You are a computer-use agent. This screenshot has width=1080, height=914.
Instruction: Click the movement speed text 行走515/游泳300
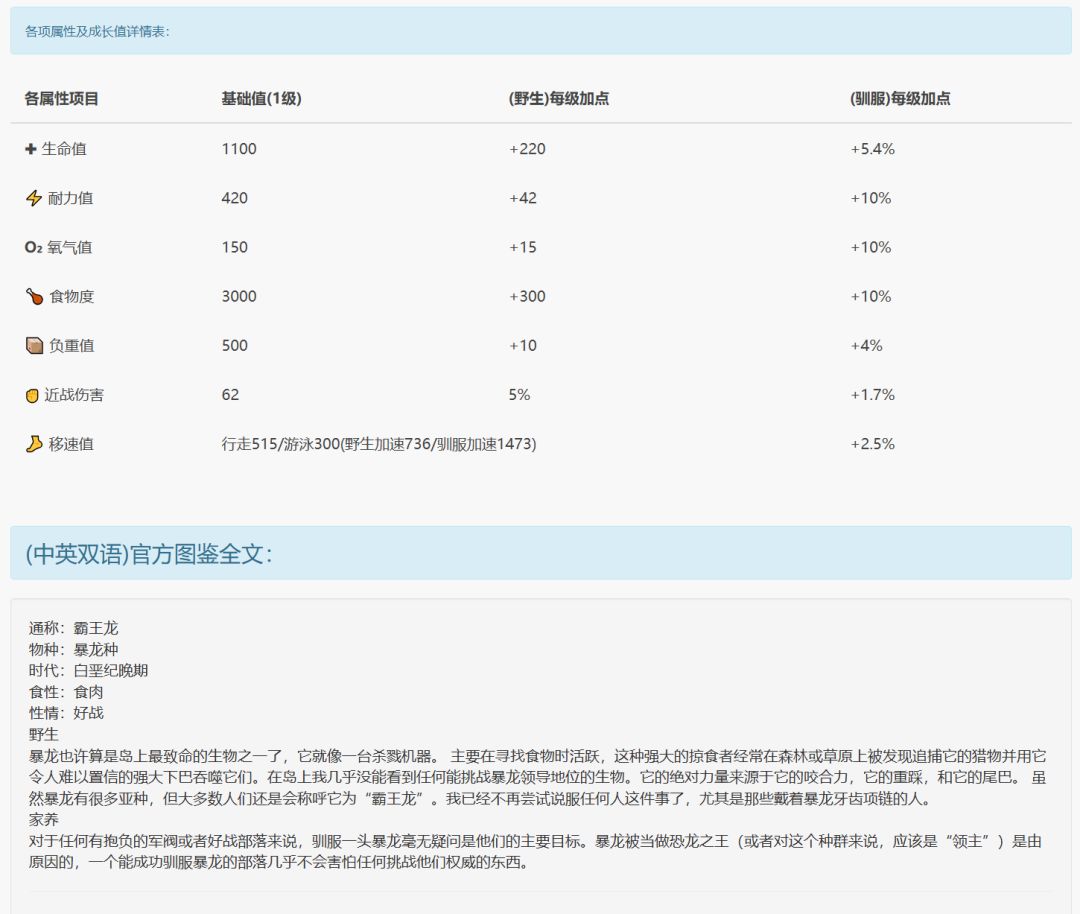280,444
